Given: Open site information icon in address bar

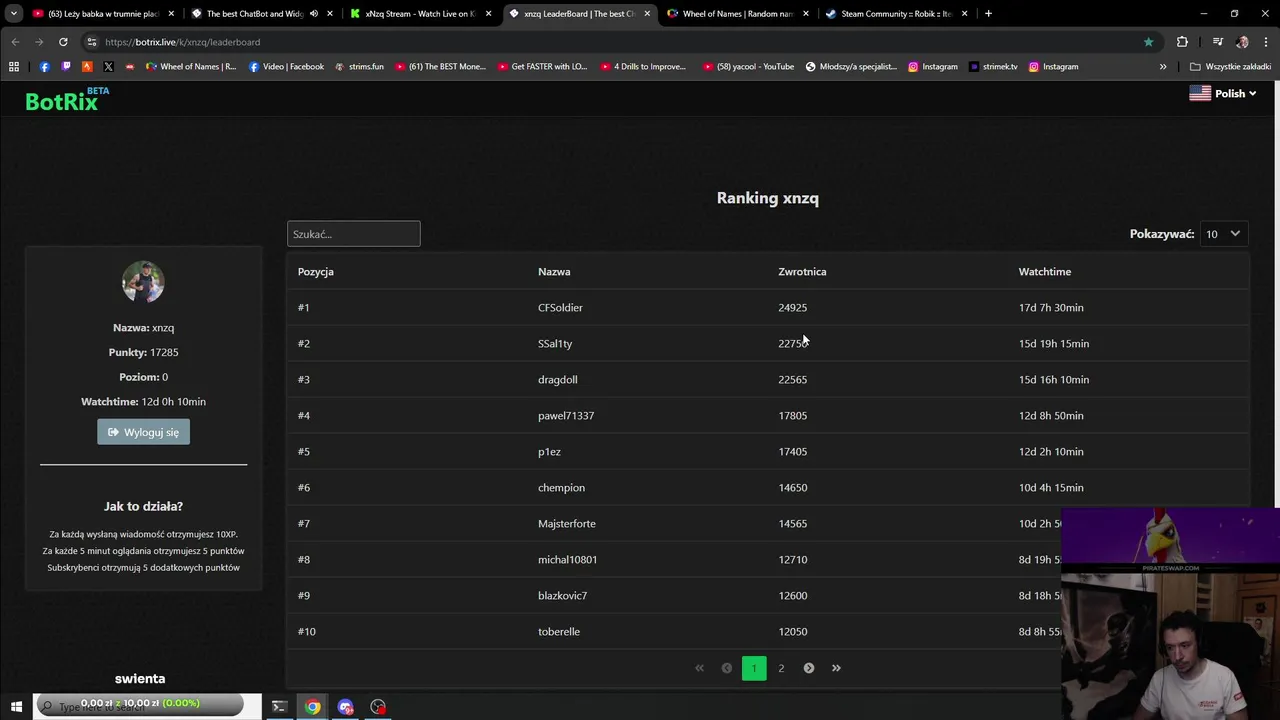Looking at the screenshot, I should (92, 42).
